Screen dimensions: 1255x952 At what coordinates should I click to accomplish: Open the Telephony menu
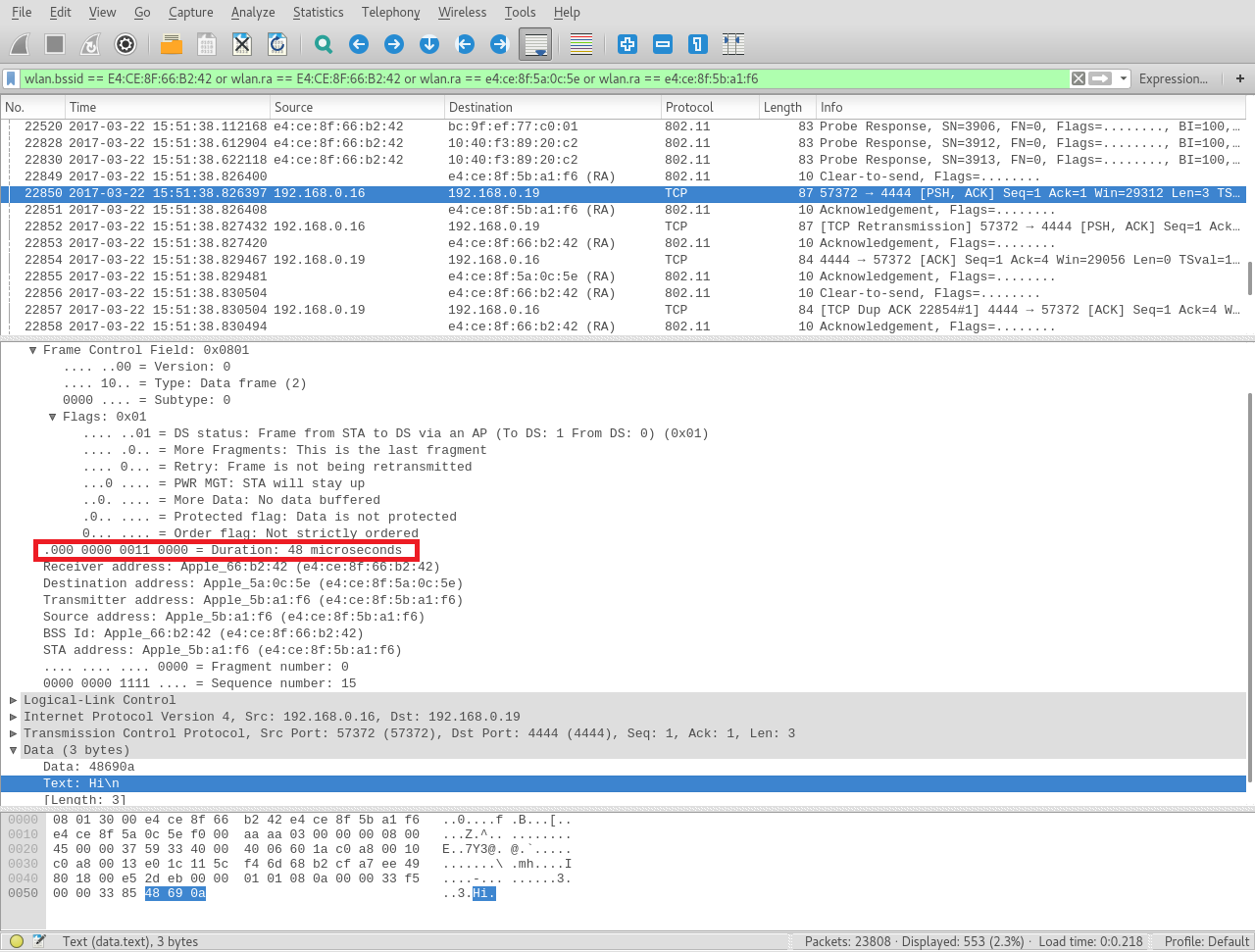pyautogui.click(x=390, y=12)
